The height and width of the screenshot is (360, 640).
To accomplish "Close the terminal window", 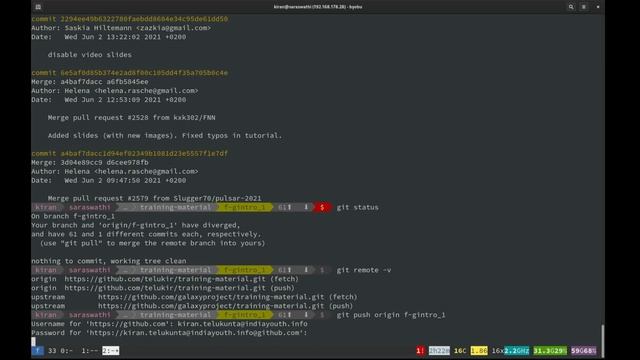I will point(598,7).
